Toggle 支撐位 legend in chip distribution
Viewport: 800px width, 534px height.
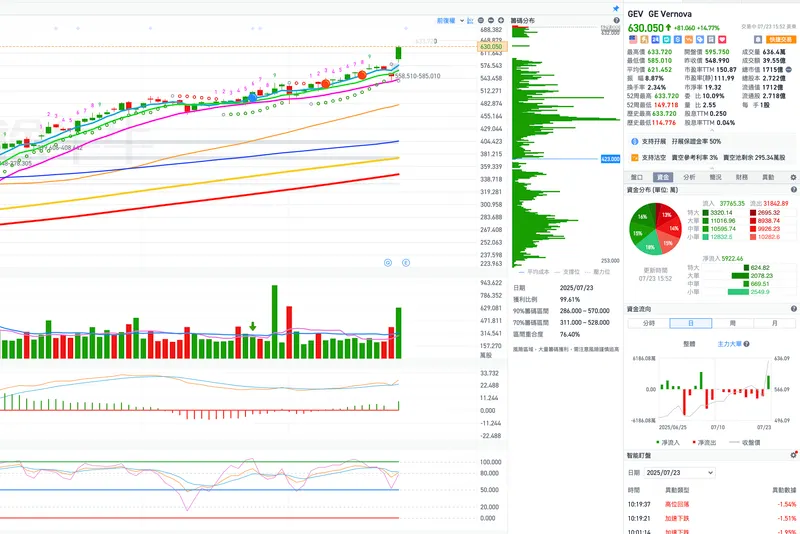pos(567,272)
